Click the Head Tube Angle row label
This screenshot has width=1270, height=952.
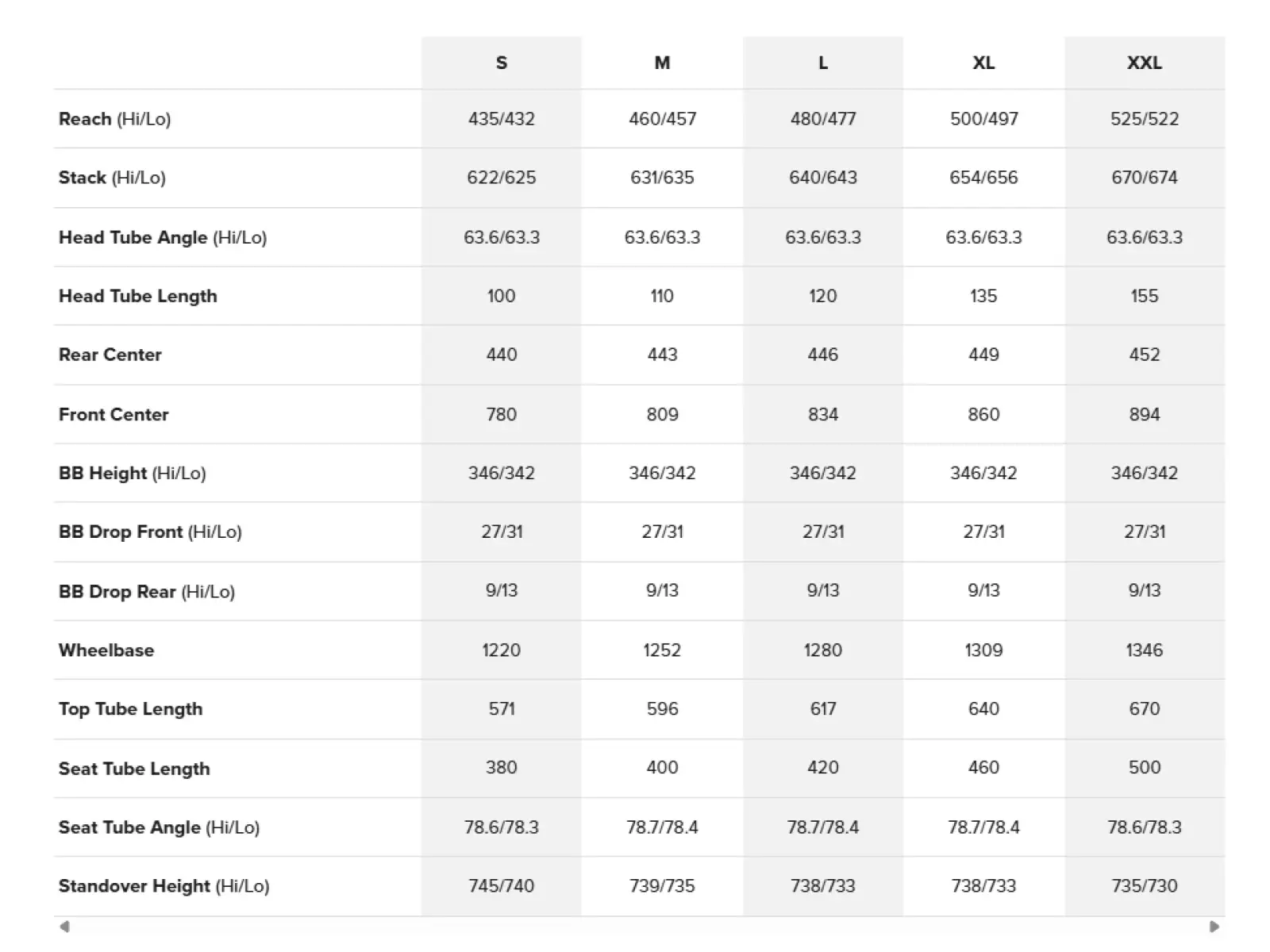click(x=163, y=237)
